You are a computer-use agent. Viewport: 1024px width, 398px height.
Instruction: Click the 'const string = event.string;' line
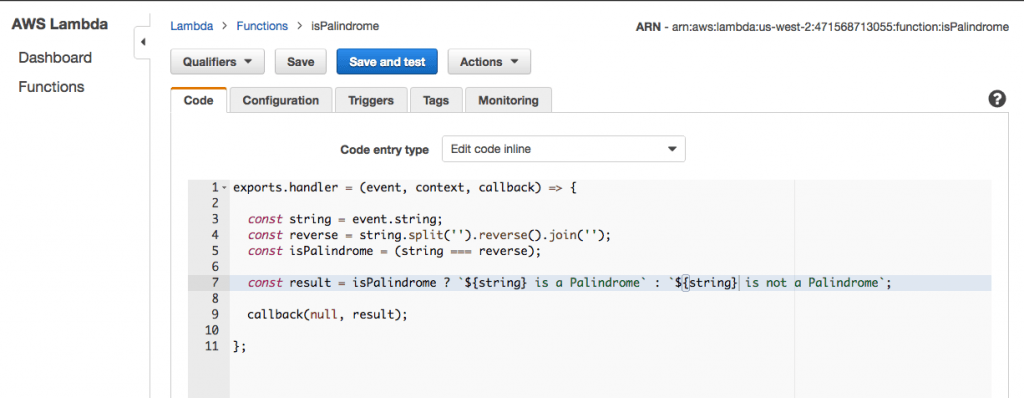(x=345, y=219)
